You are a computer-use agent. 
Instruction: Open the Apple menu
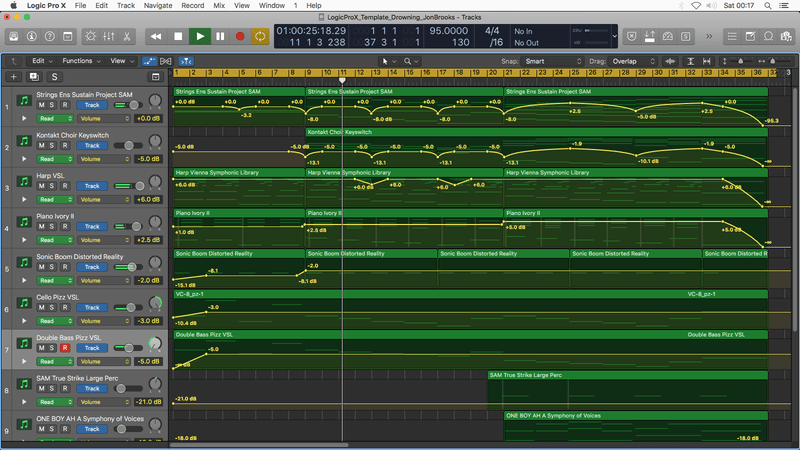click(x=14, y=5)
